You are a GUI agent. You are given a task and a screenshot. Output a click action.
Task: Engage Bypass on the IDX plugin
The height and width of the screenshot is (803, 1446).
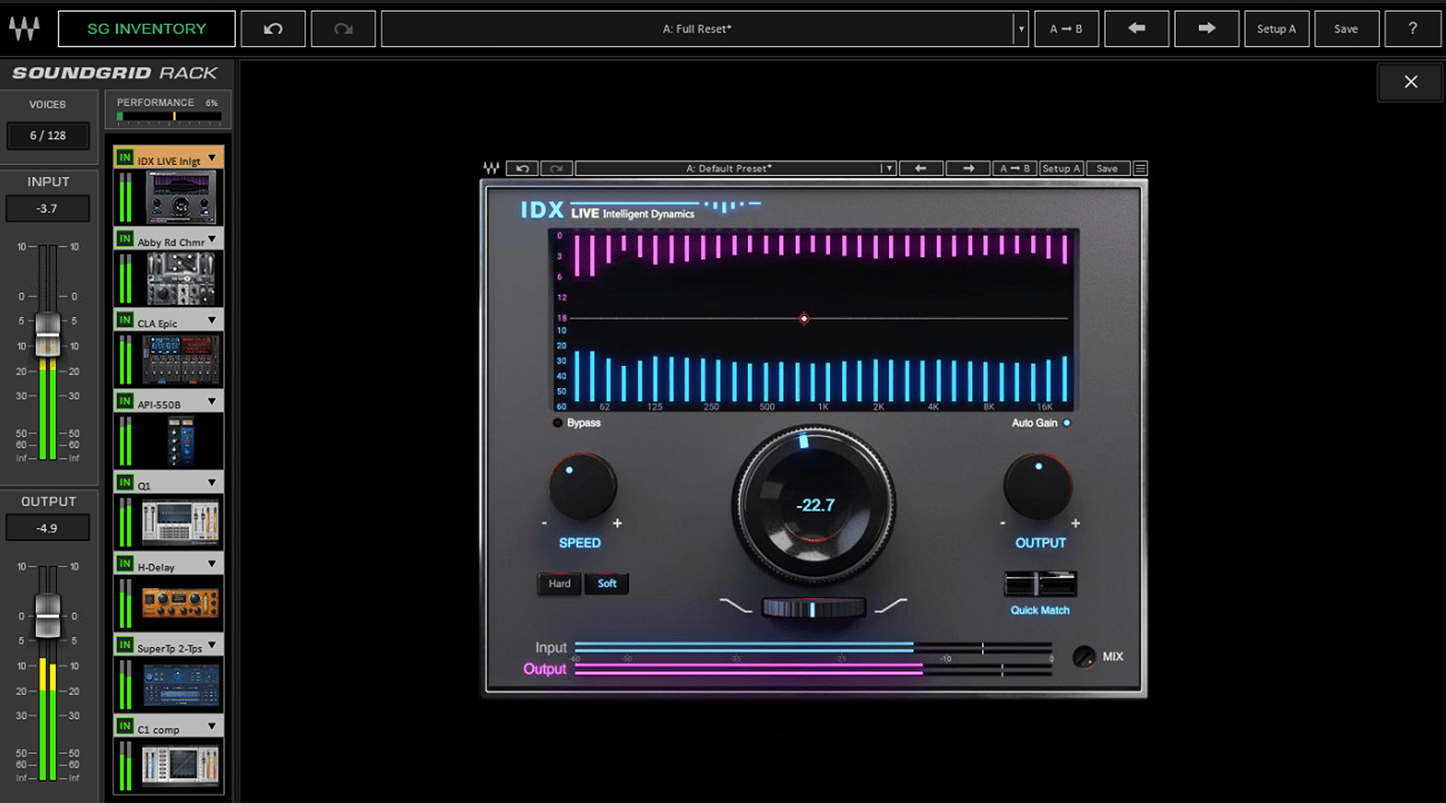click(558, 422)
